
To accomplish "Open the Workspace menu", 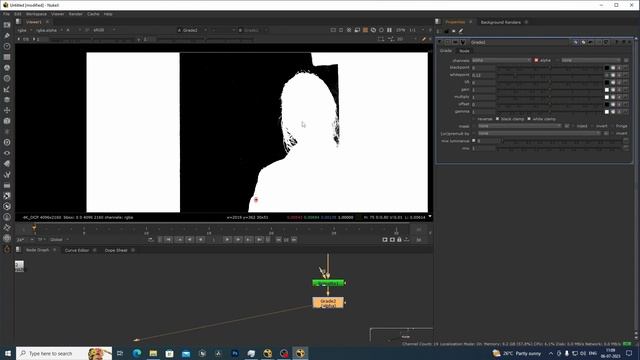I will (x=36, y=14).
